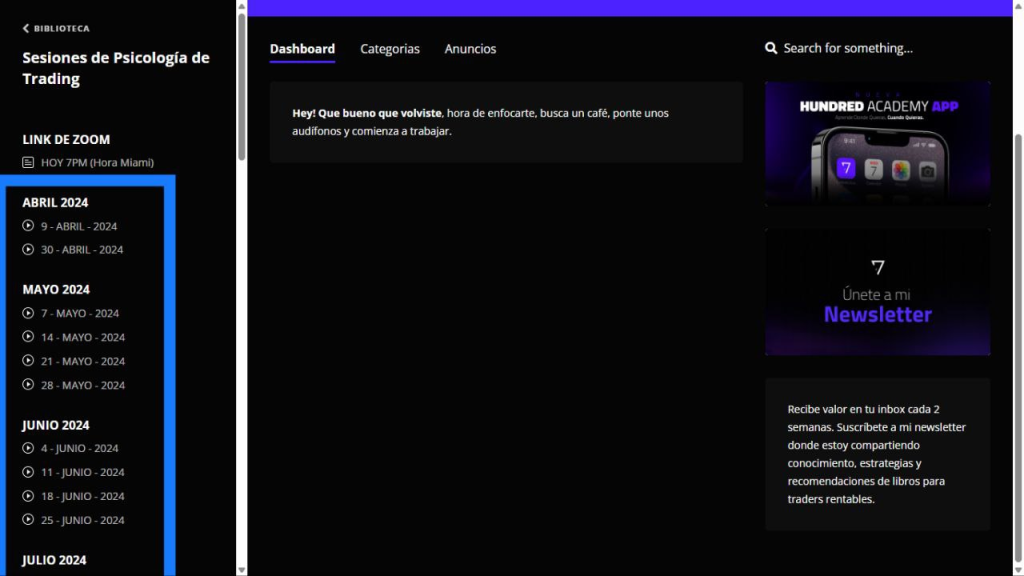Click the search magnifier icon
The height and width of the screenshot is (576, 1024).
[x=771, y=48]
